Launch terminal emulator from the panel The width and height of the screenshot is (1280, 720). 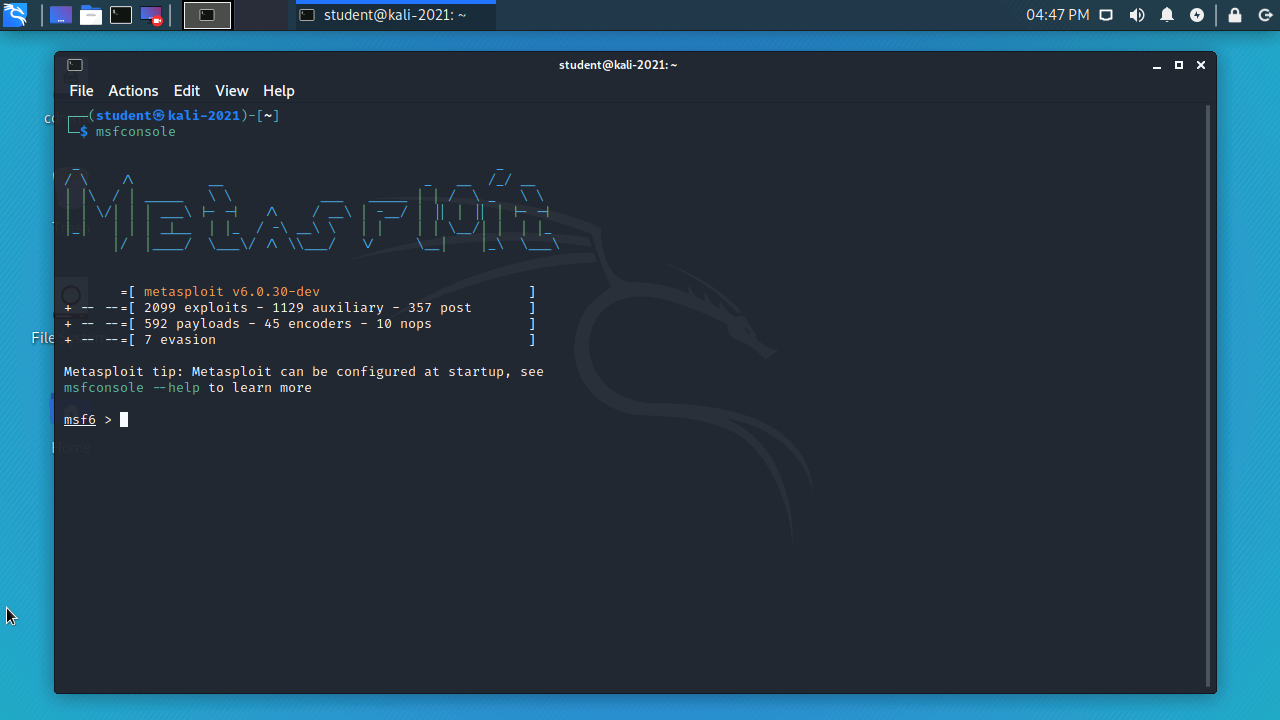[x=121, y=15]
